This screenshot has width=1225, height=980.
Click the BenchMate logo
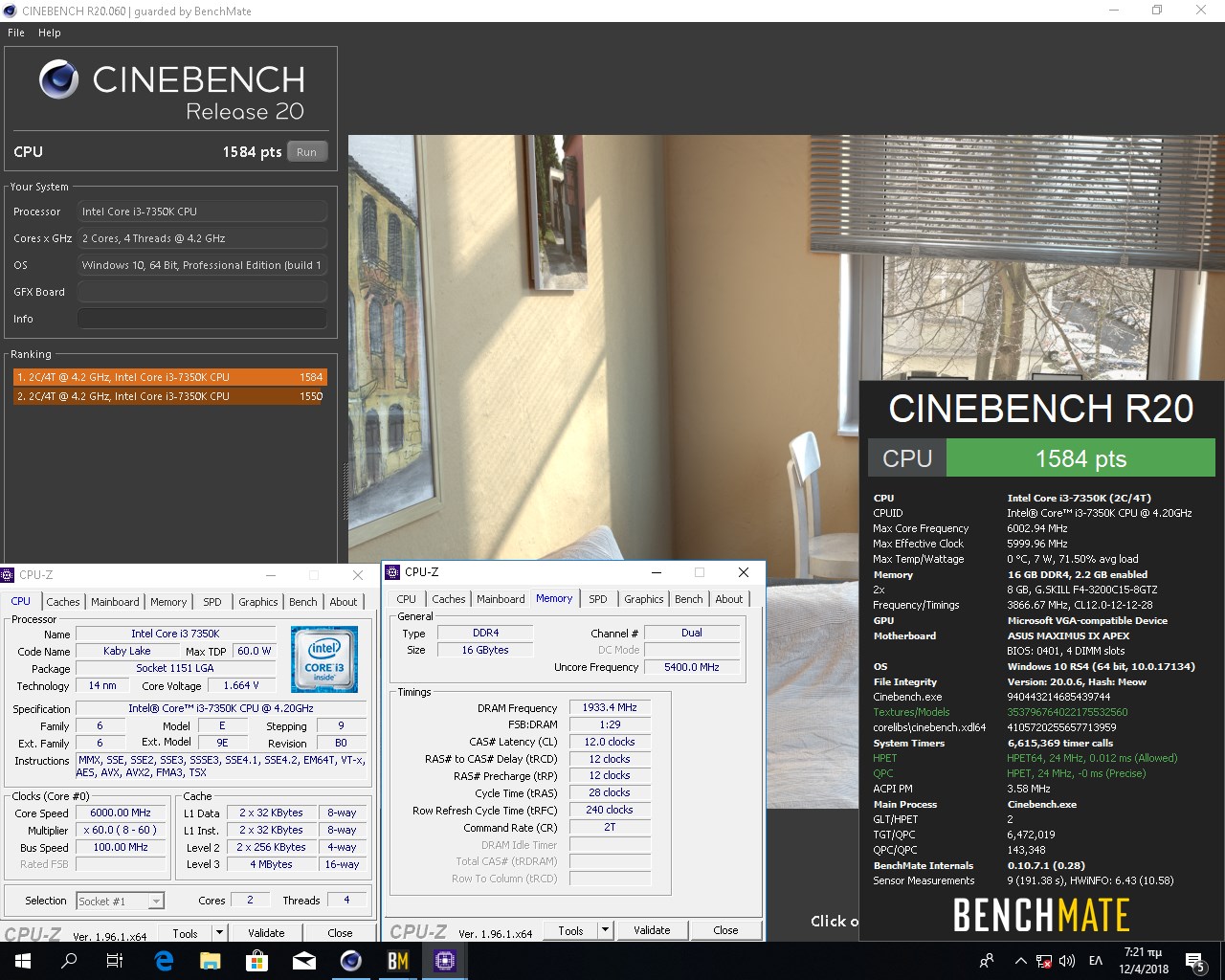(x=1041, y=916)
